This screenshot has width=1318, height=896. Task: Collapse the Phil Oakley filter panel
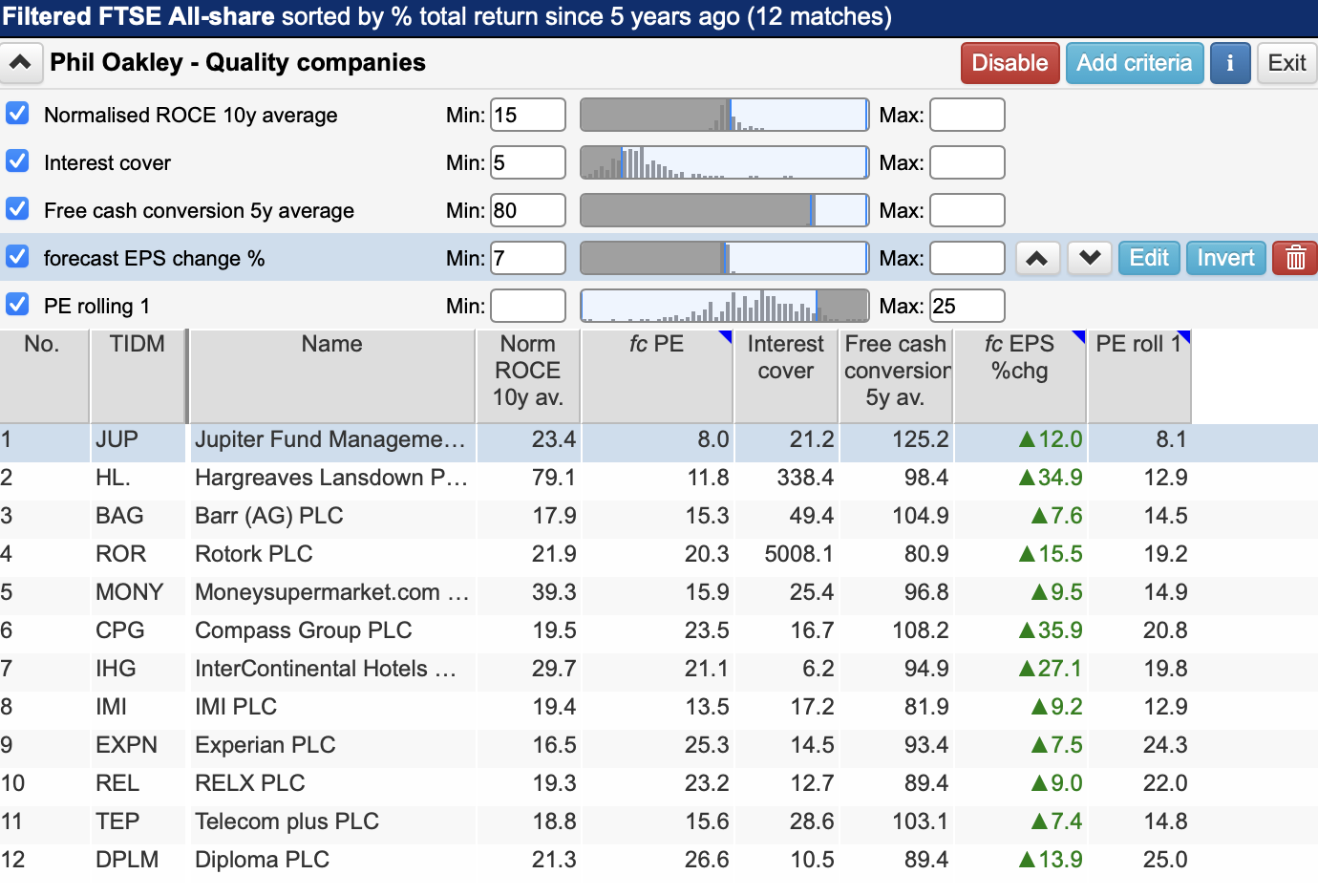pos(20,63)
